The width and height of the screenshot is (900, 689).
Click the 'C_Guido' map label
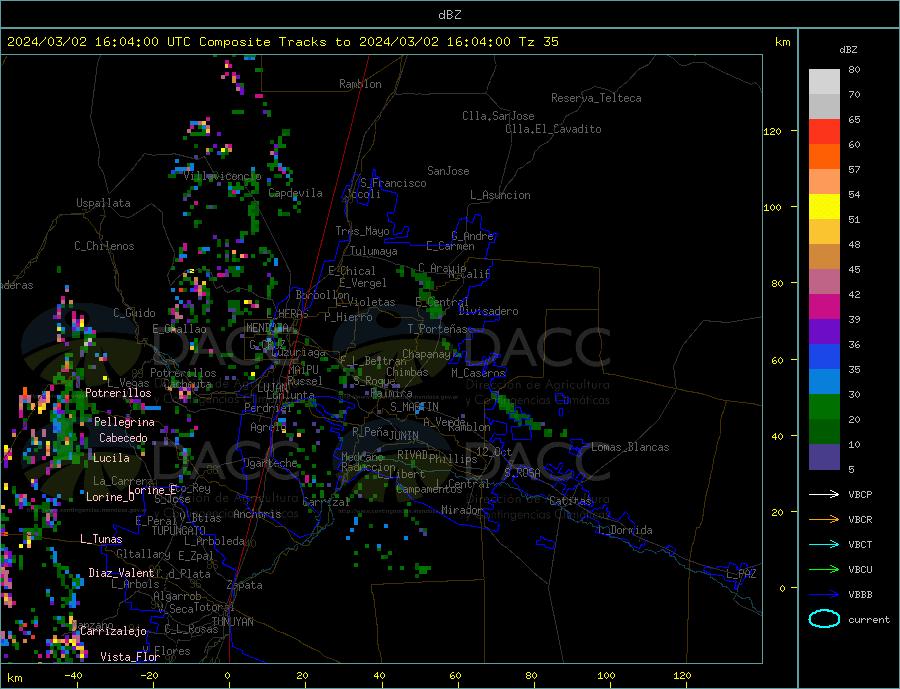[134, 313]
